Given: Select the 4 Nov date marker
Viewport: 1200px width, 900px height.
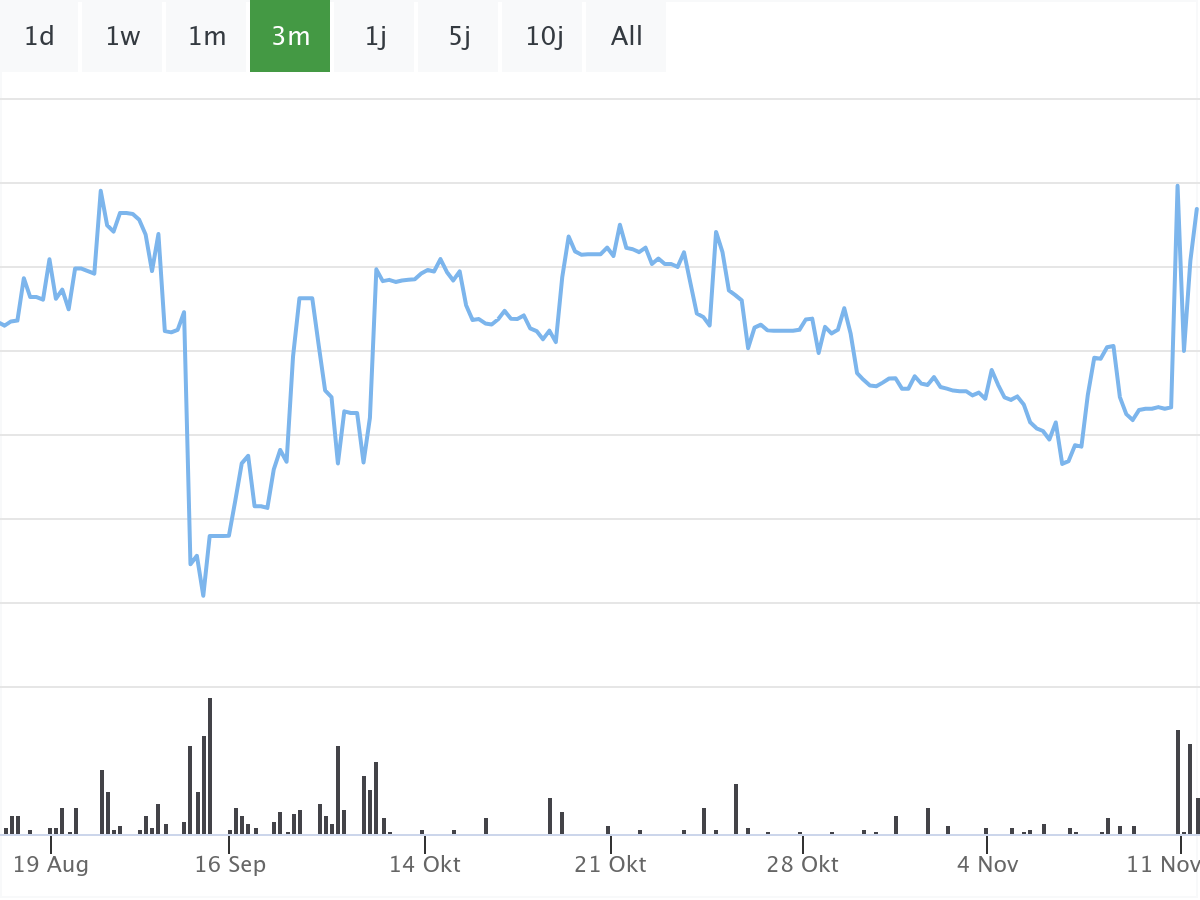Looking at the screenshot, I should click(987, 864).
